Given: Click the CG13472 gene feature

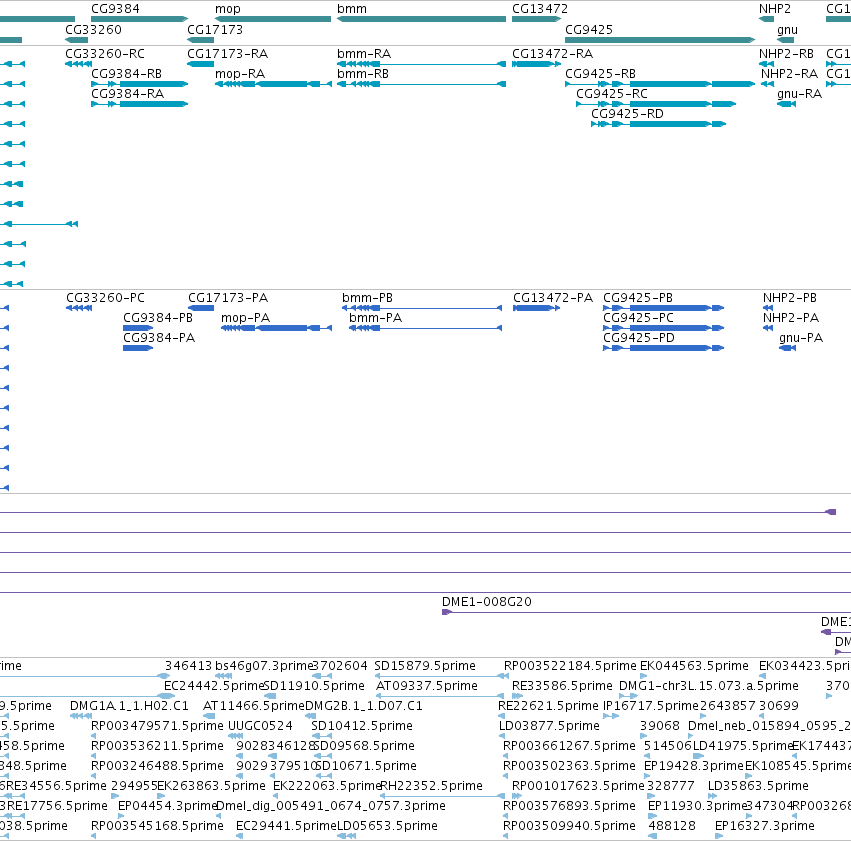Looking at the screenshot, I should click(536, 19).
